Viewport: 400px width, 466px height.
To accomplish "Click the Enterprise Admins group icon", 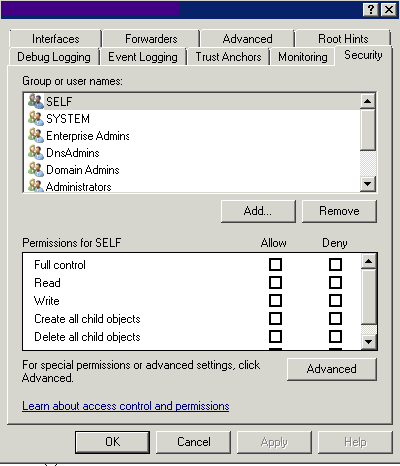I will pos(36,135).
